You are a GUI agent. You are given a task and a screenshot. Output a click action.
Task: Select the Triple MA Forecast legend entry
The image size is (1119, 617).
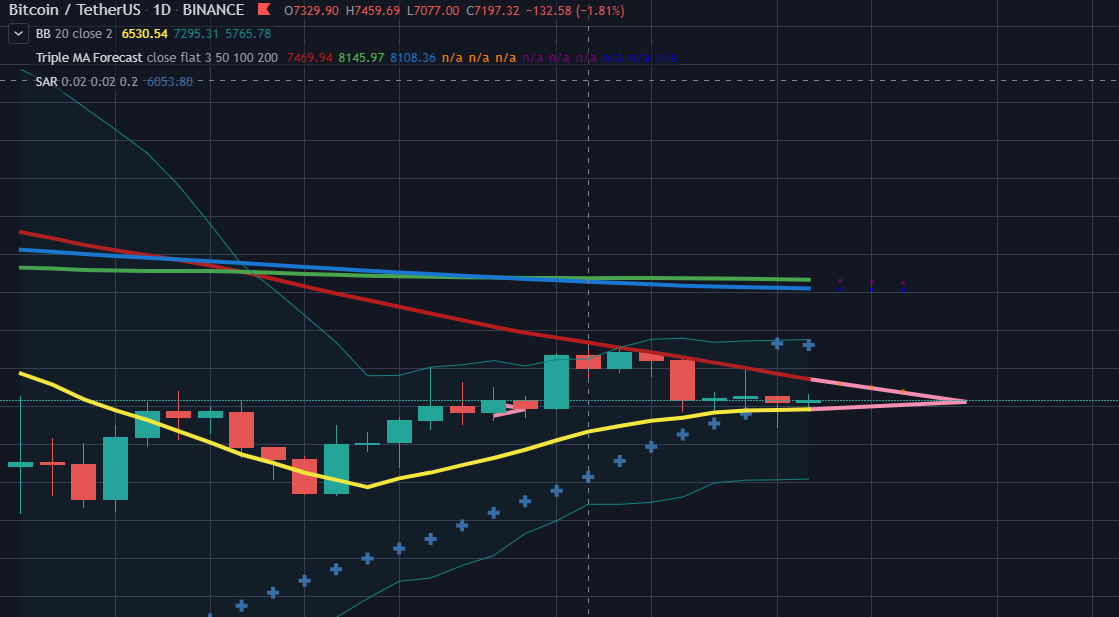click(x=89, y=58)
